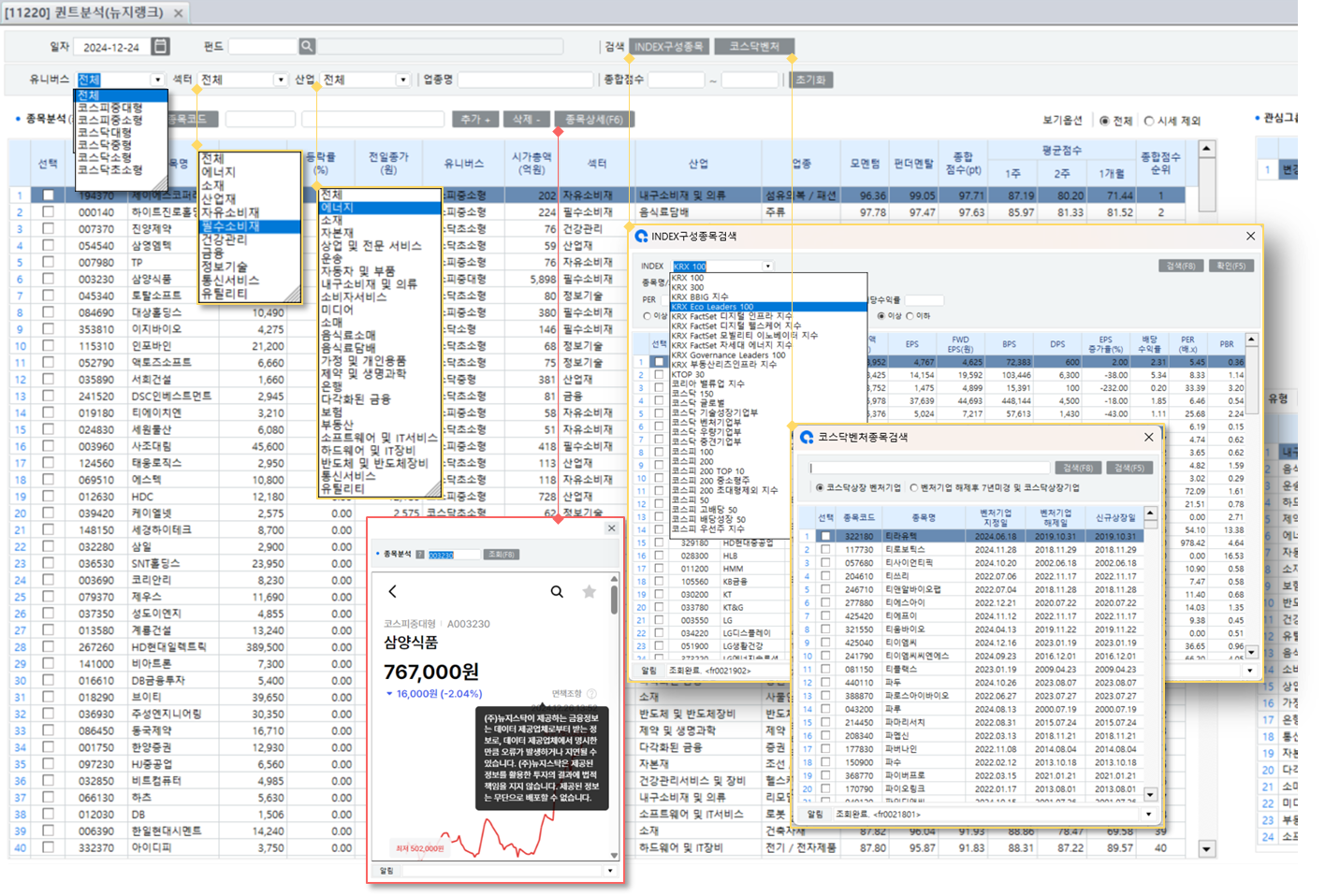Click back arrow in stock detail panel
The height and width of the screenshot is (896, 1325).
pos(393,591)
